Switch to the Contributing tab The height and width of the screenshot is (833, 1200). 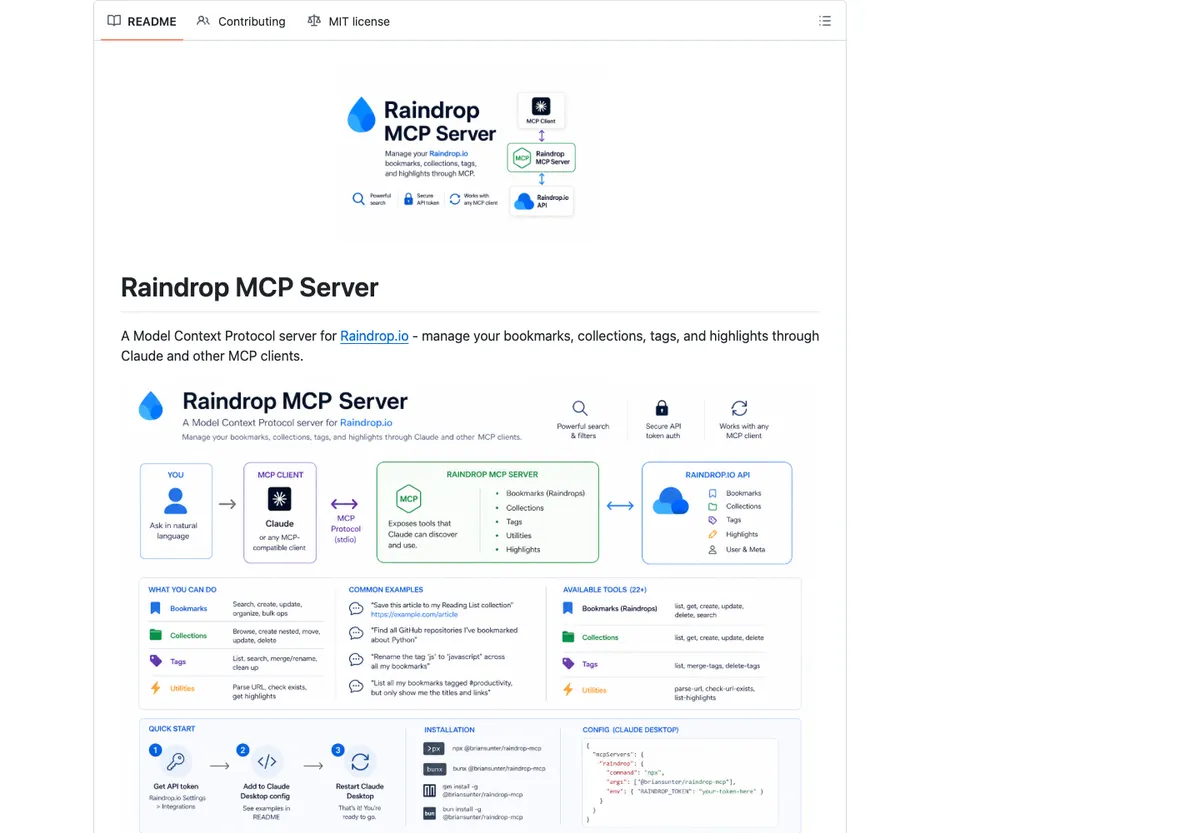point(241,21)
